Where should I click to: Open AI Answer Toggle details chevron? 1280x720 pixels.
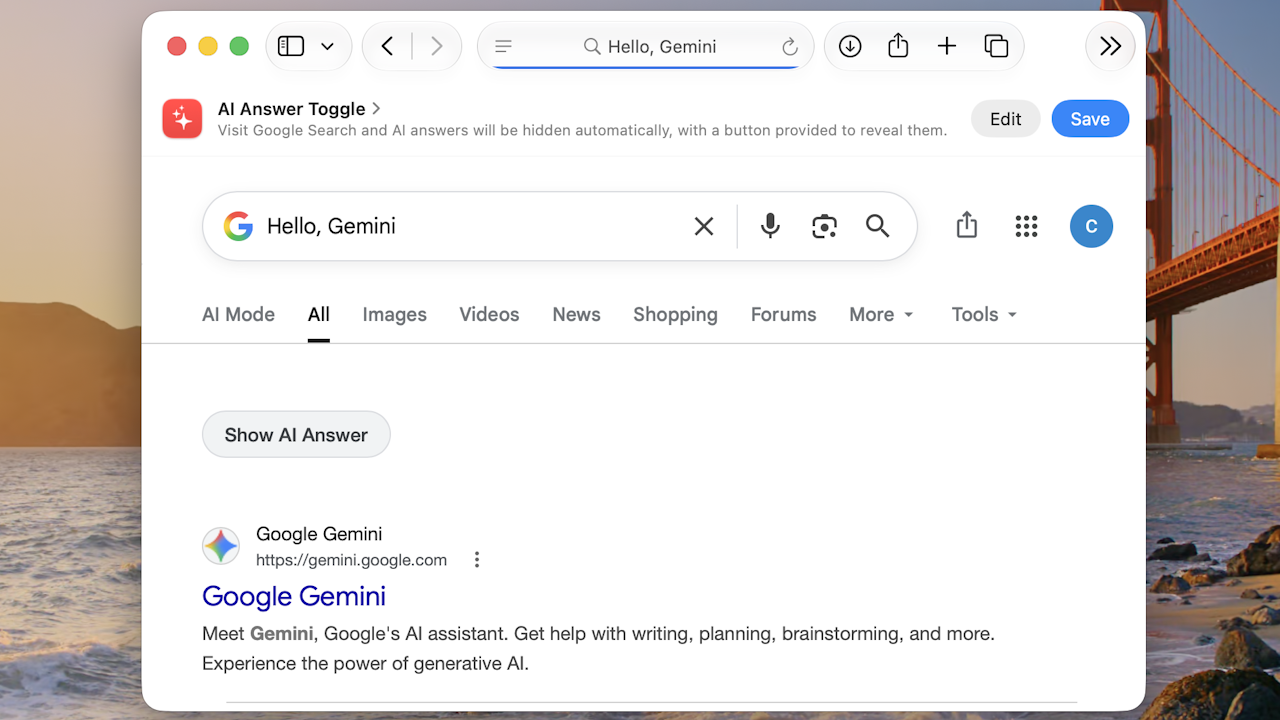[x=376, y=108]
